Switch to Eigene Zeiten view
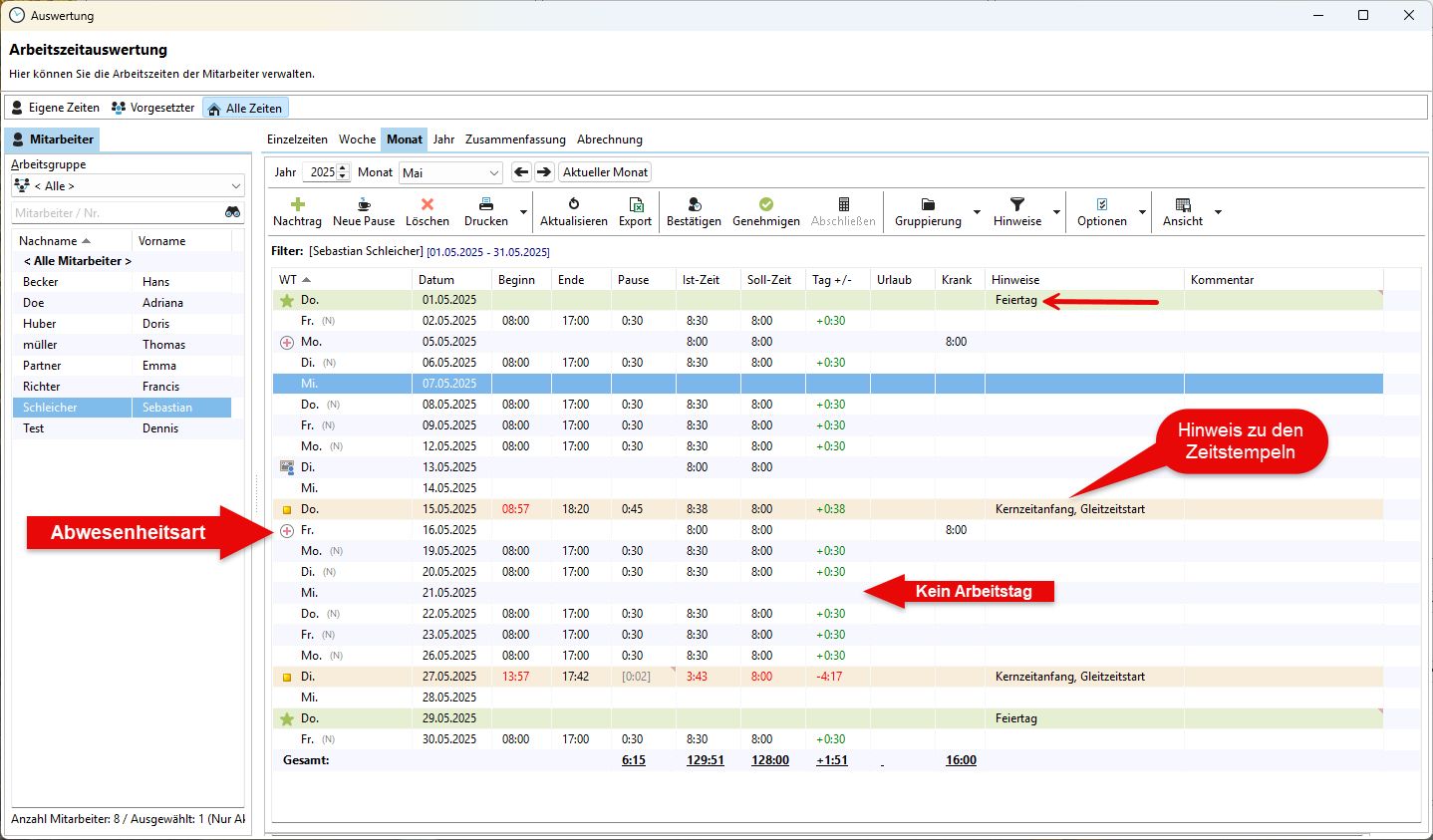 click(56, 108)
